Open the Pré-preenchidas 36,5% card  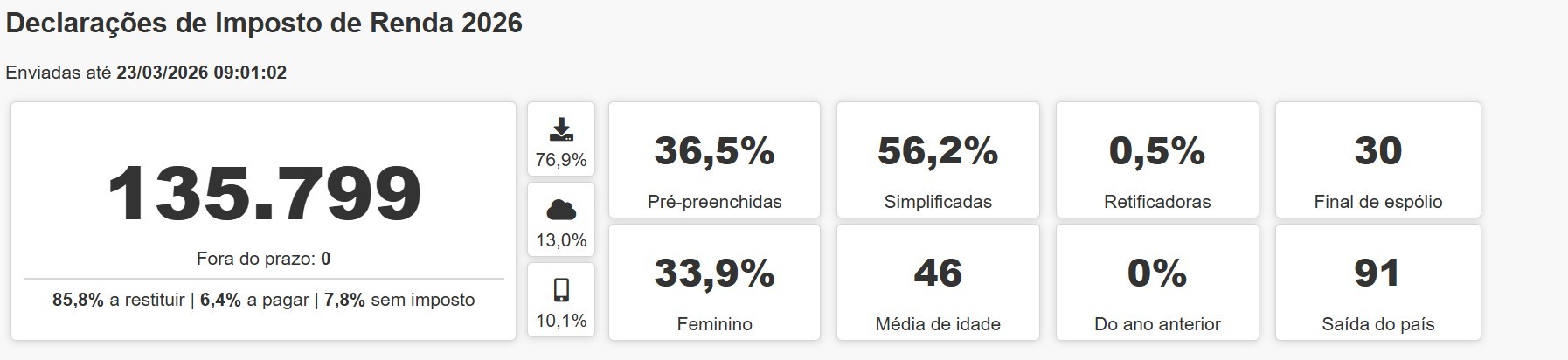click(714, 160)
